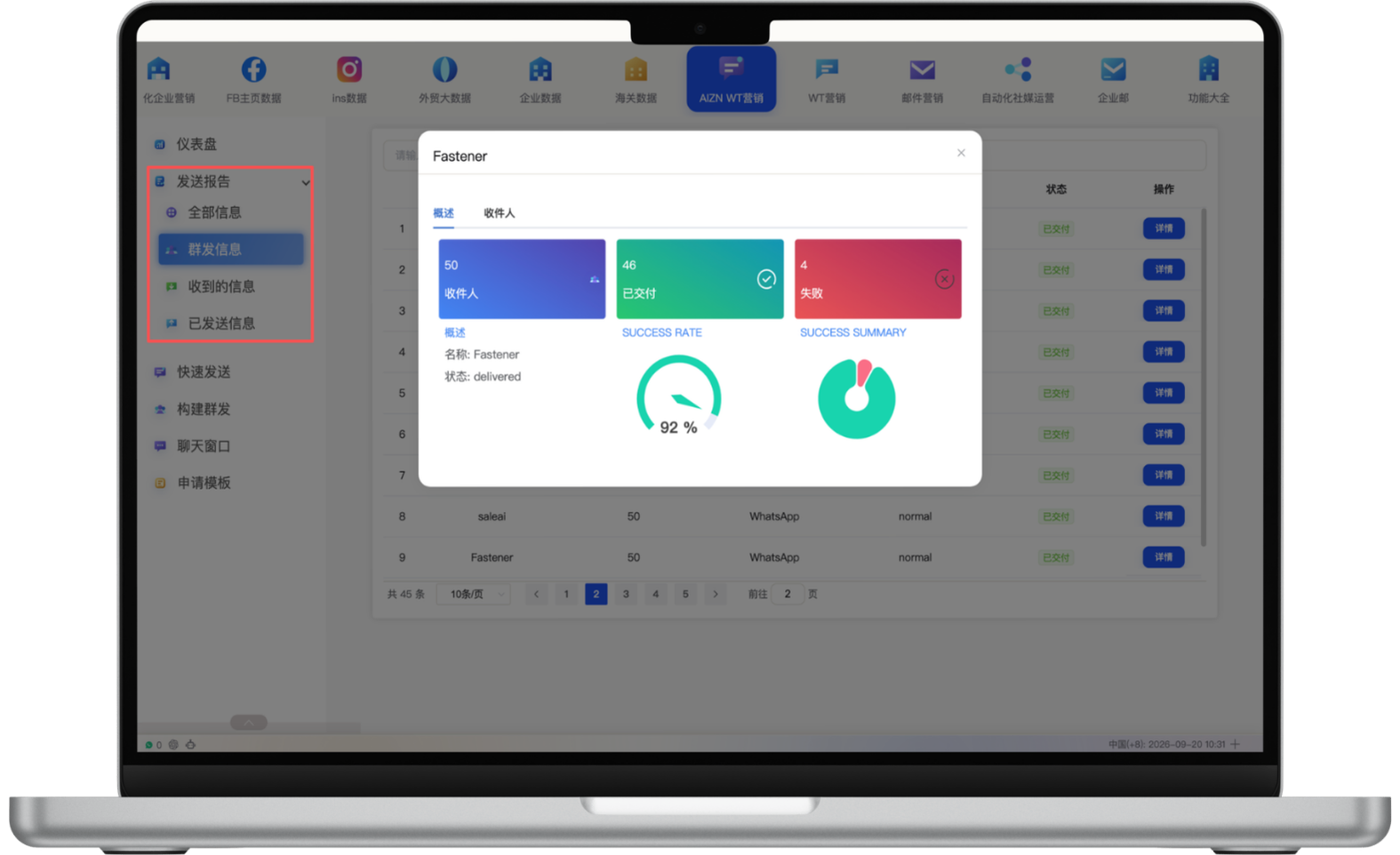Click the 失败 cross icon
This screenshot has height=855, width=1400.
pyautogui.click(x=944, y=279)
